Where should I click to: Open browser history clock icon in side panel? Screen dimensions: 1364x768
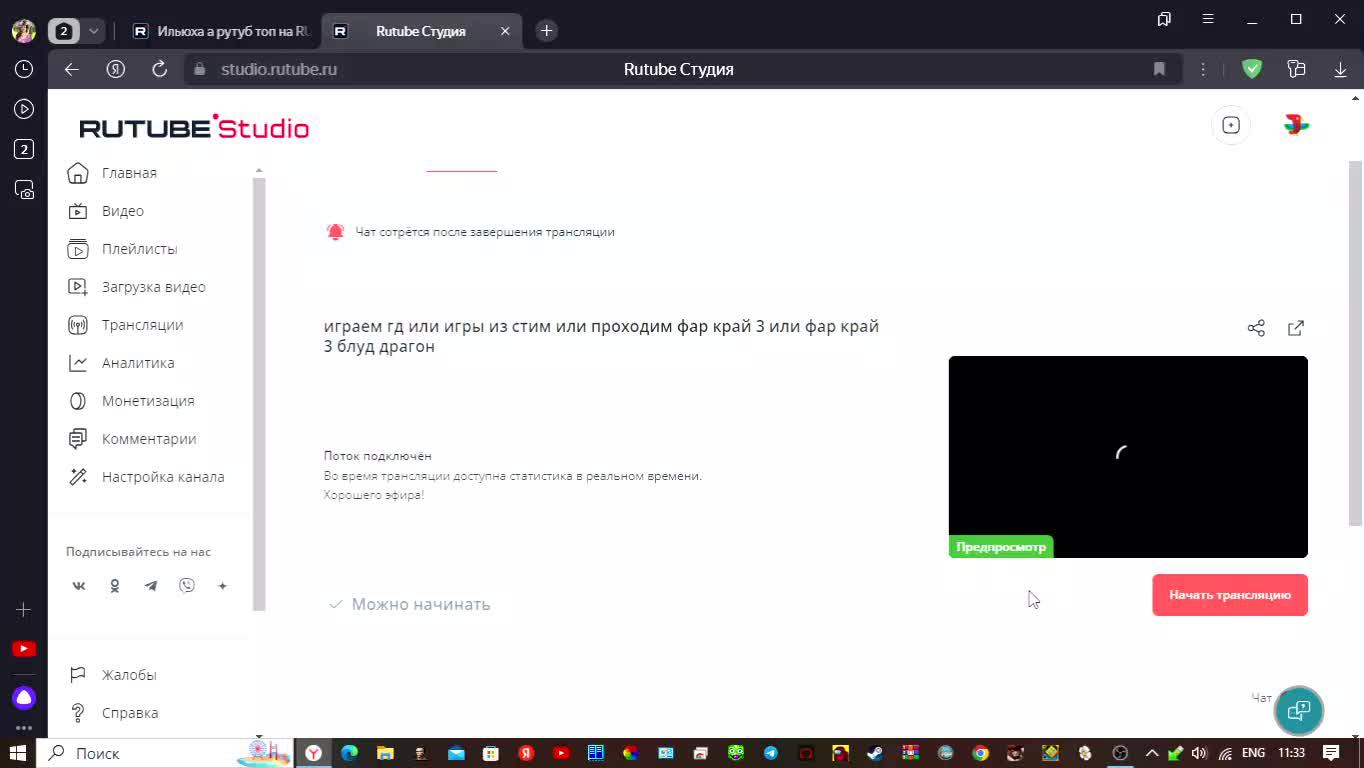[x=24, y=69]
